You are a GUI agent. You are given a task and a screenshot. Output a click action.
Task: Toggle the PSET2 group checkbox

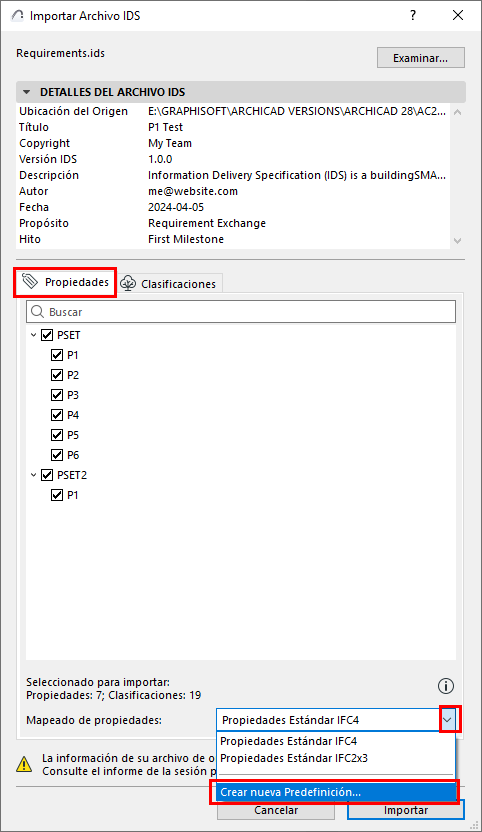pos(47,475)
